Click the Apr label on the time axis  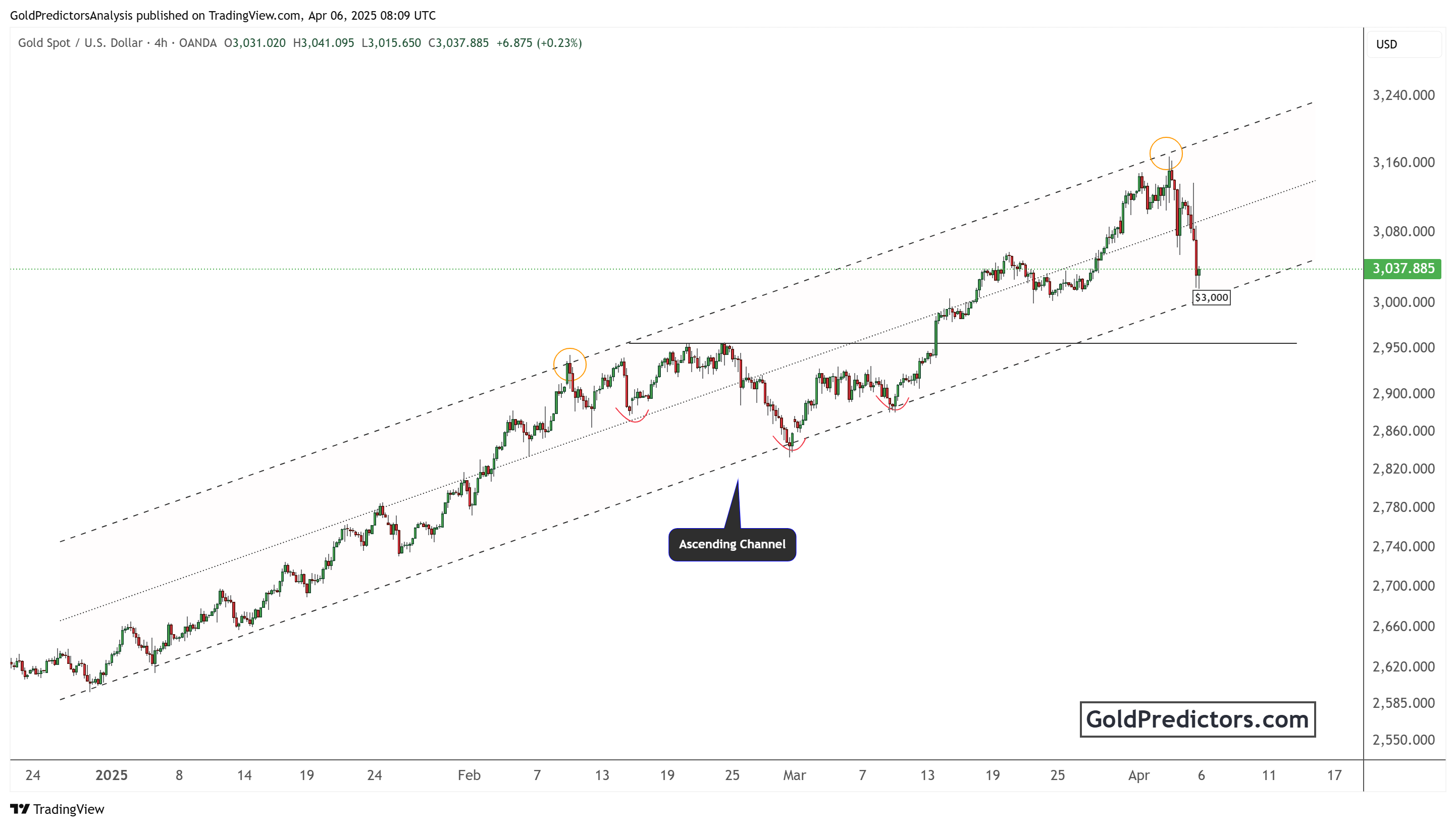coord(1138,776)
